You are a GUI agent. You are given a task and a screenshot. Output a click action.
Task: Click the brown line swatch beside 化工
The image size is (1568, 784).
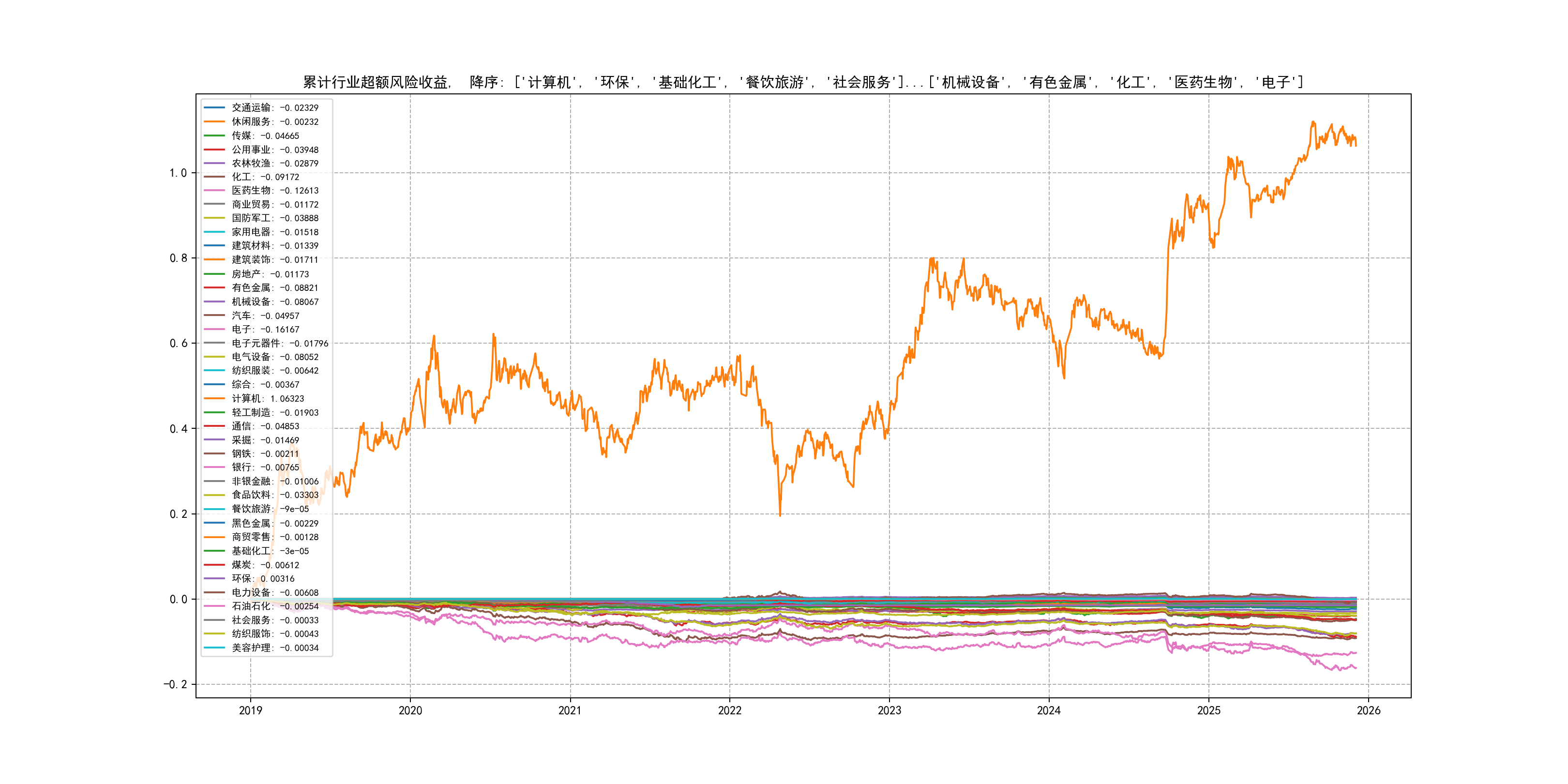point(214,177)
